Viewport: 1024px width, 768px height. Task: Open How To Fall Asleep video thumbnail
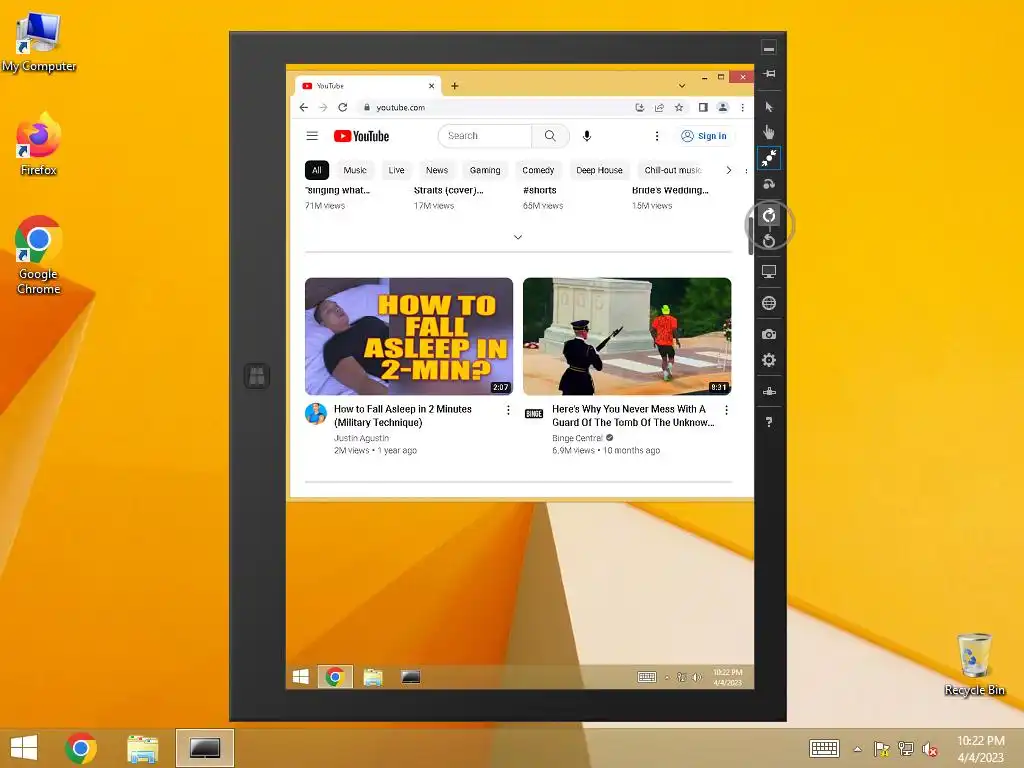point(409,336)
